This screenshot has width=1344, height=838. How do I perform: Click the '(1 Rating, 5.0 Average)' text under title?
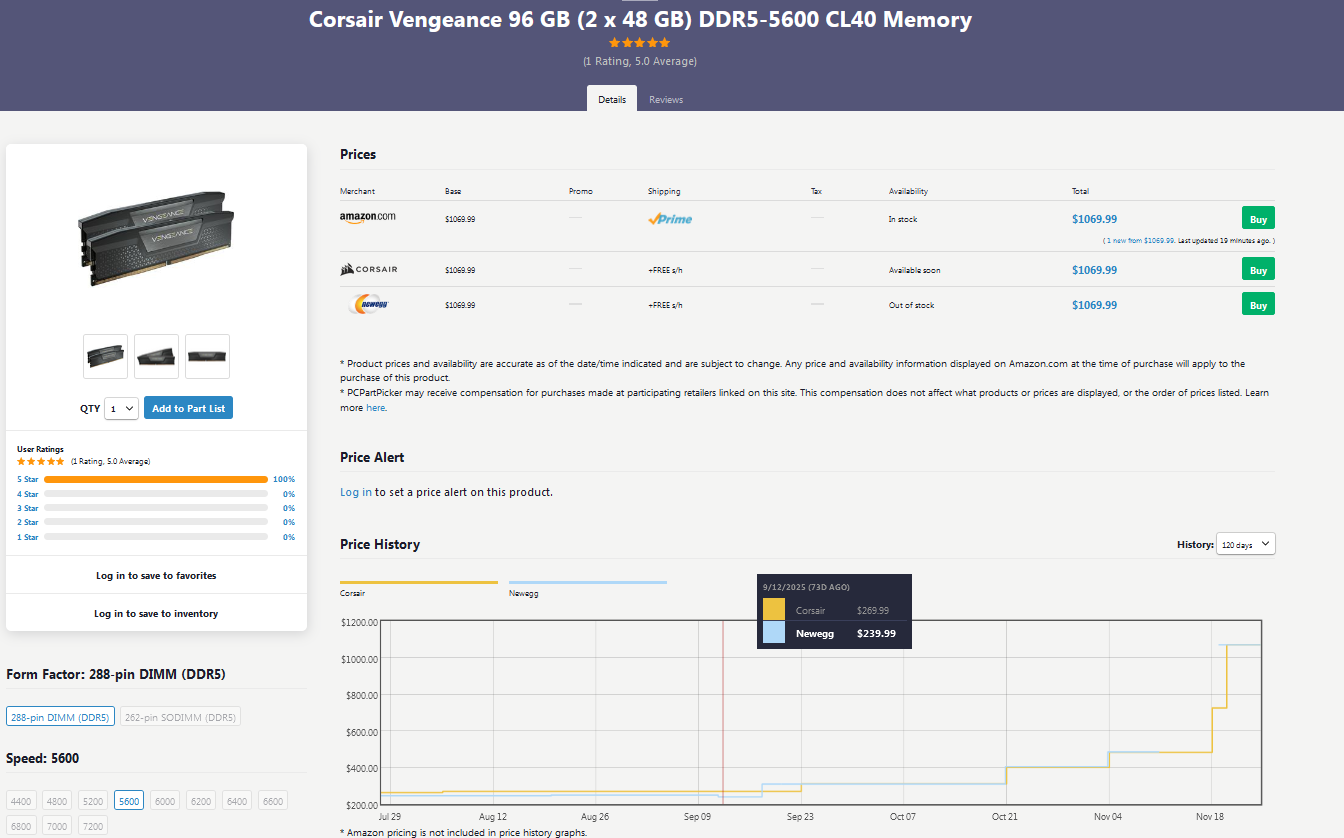coord(640,61)
